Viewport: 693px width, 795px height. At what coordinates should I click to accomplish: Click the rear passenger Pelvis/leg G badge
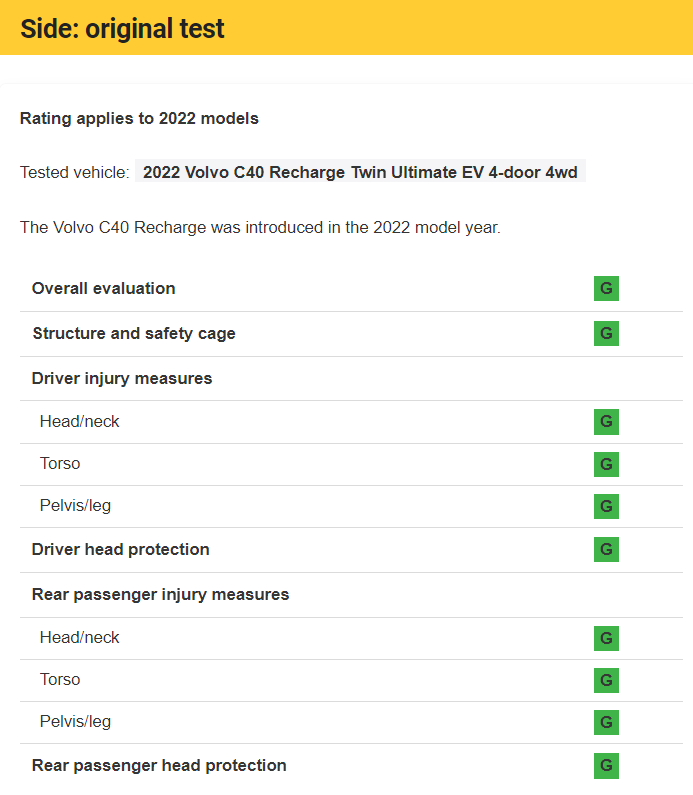click(x=606, y=722)
